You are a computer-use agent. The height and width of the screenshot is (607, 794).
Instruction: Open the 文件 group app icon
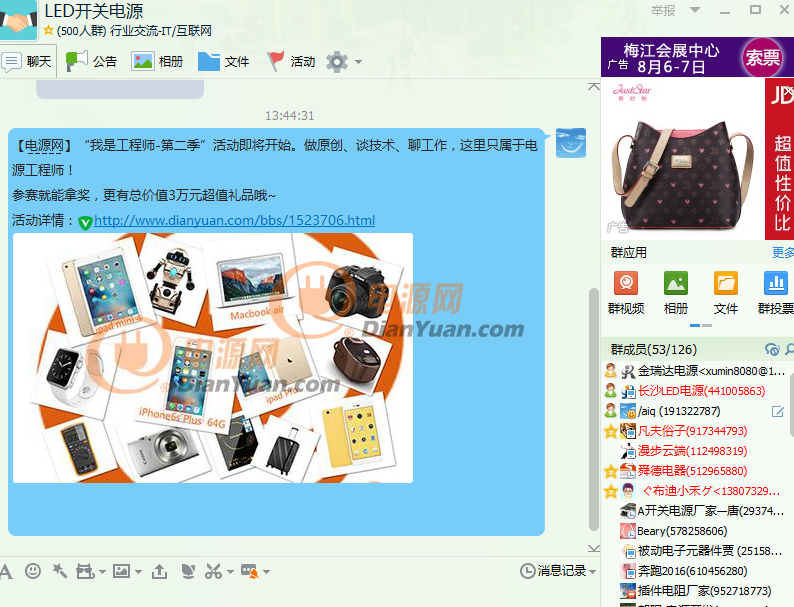click(x=726, y=293)
